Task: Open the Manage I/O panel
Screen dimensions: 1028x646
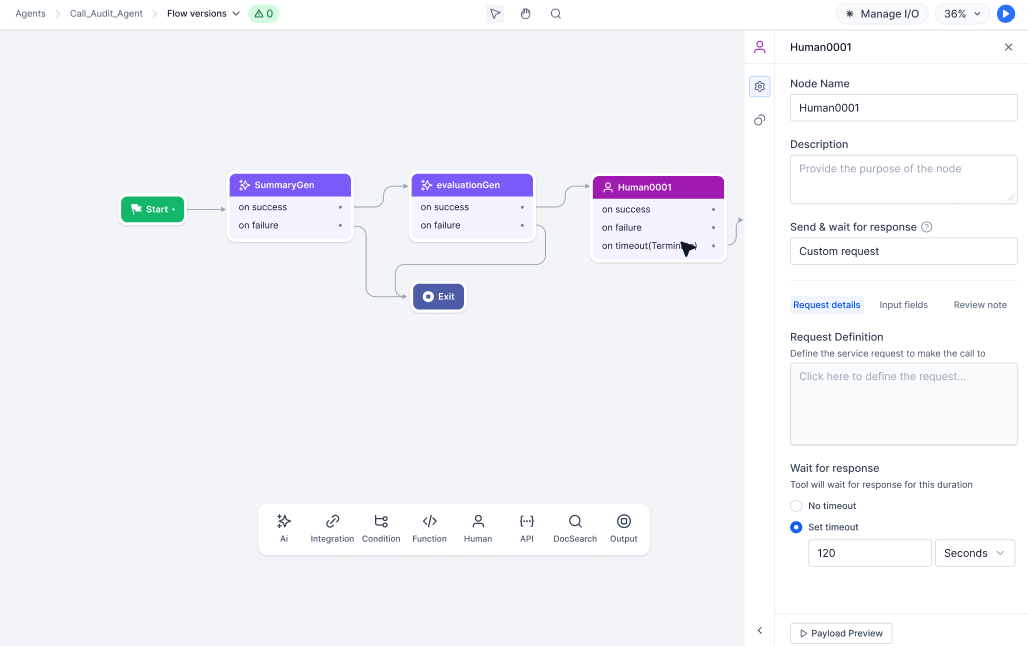Action: click(x=882, y=14)
